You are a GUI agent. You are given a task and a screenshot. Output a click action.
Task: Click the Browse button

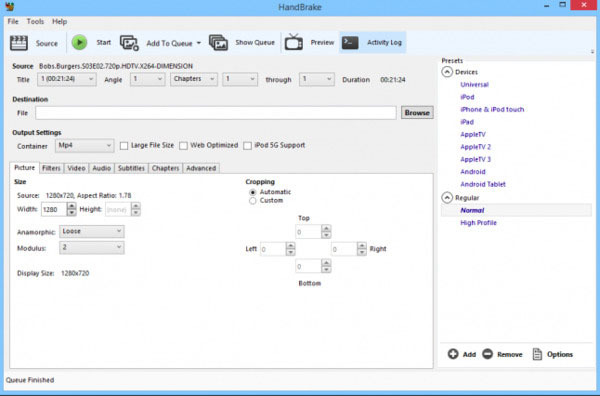tap(417, 113)
